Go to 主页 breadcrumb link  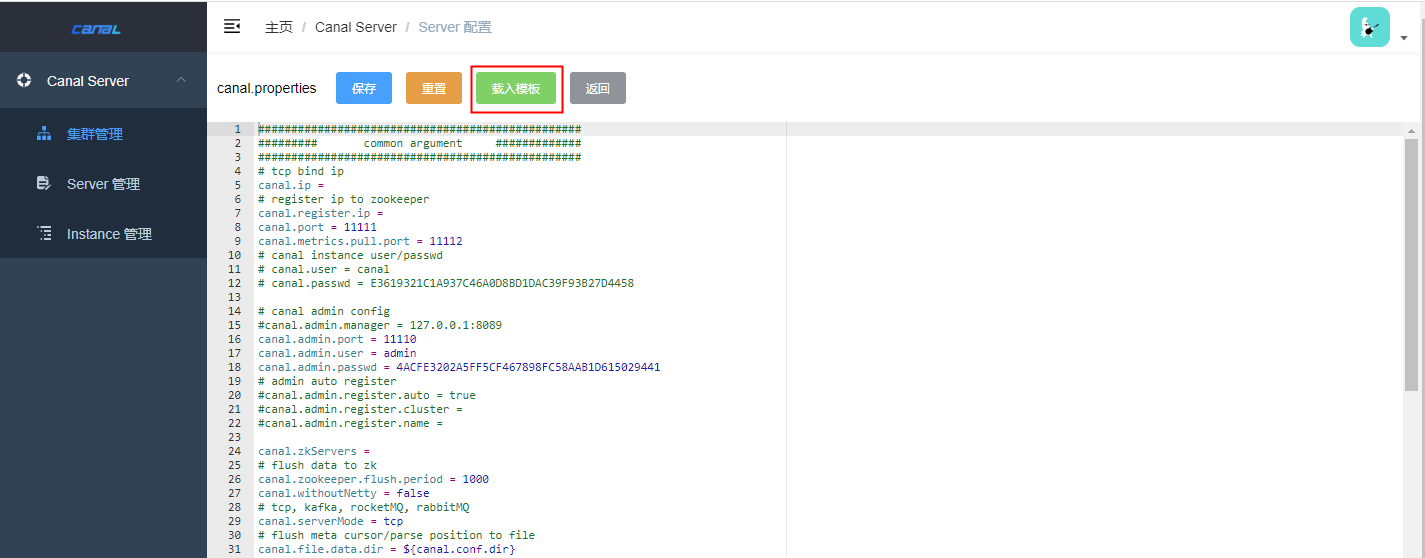tap(279, 27)
